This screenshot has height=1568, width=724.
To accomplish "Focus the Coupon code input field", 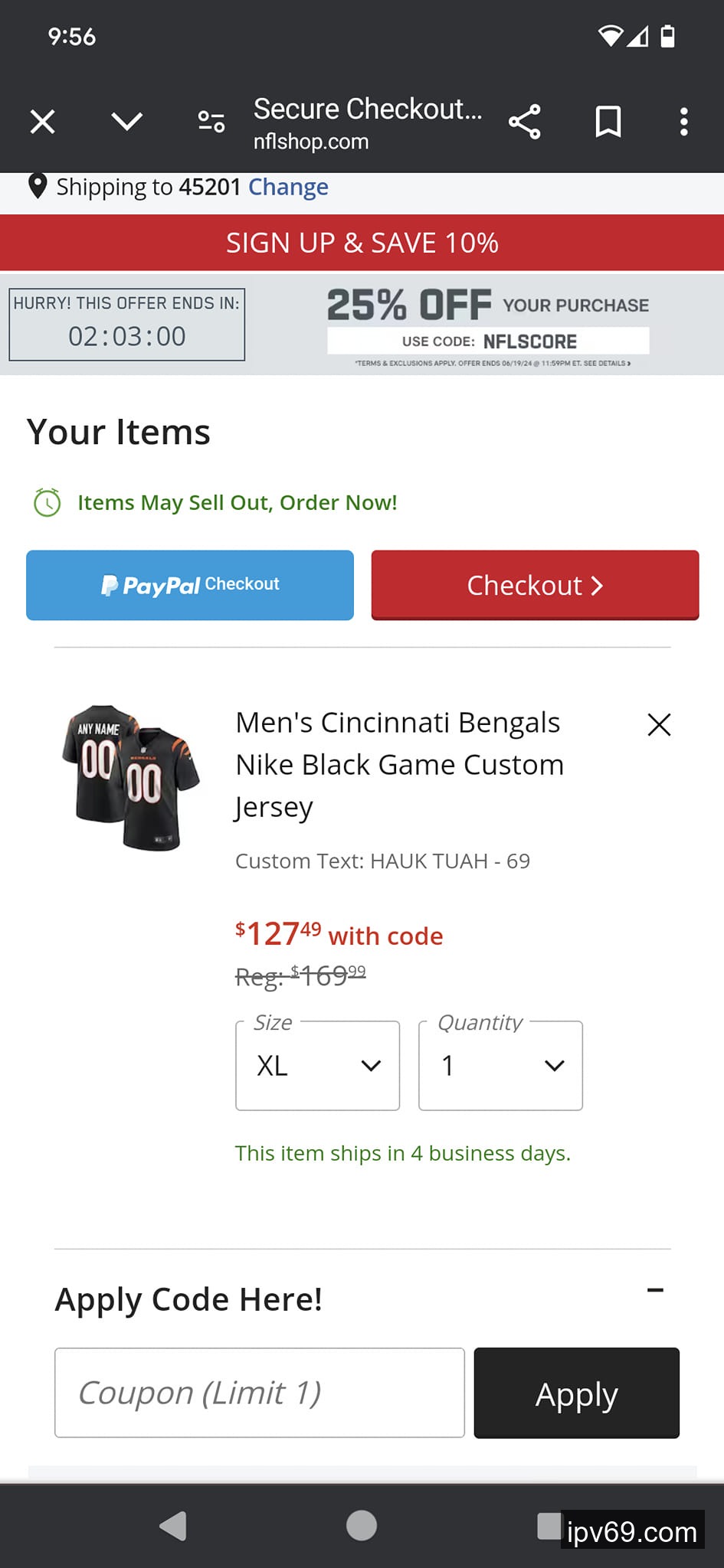I will [260, 1393].
